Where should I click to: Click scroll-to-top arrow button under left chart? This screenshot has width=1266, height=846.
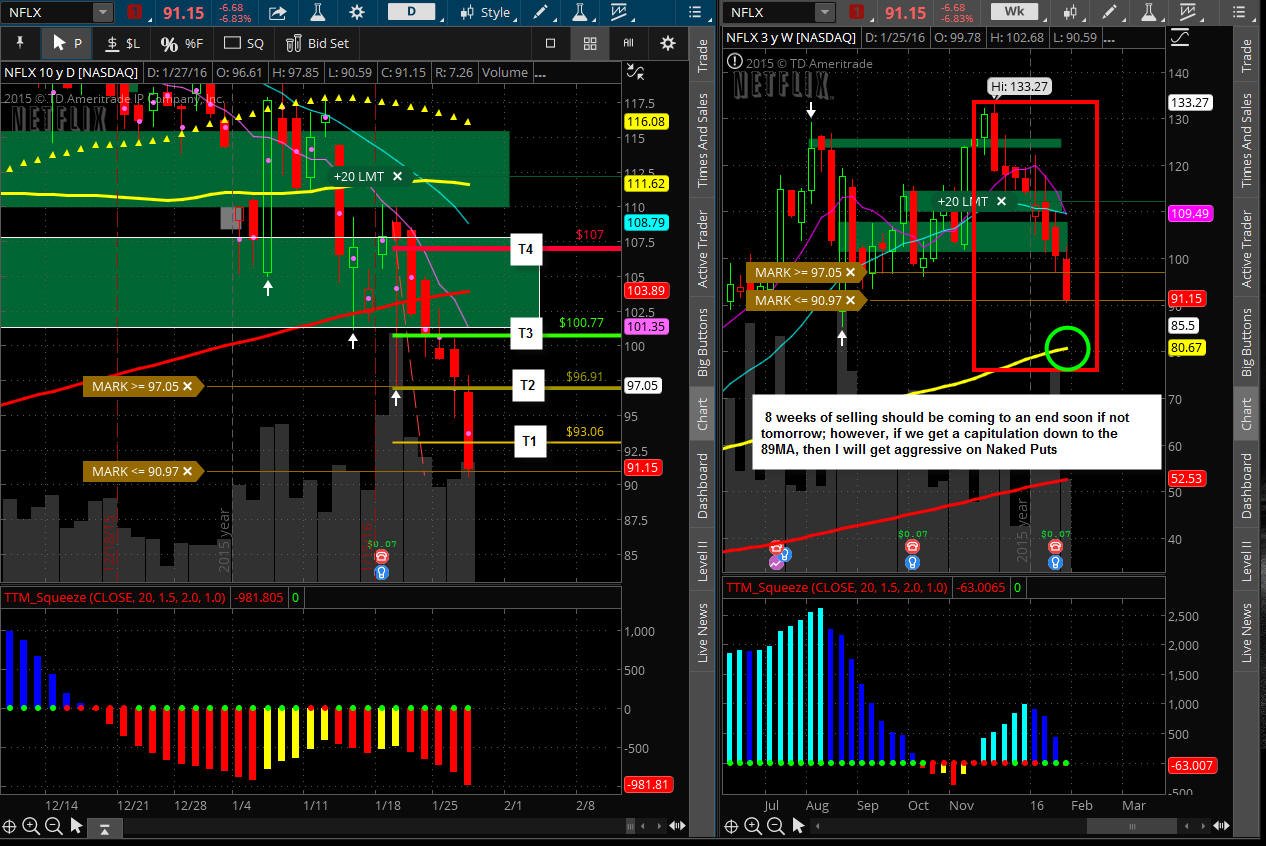click(105, 827)
